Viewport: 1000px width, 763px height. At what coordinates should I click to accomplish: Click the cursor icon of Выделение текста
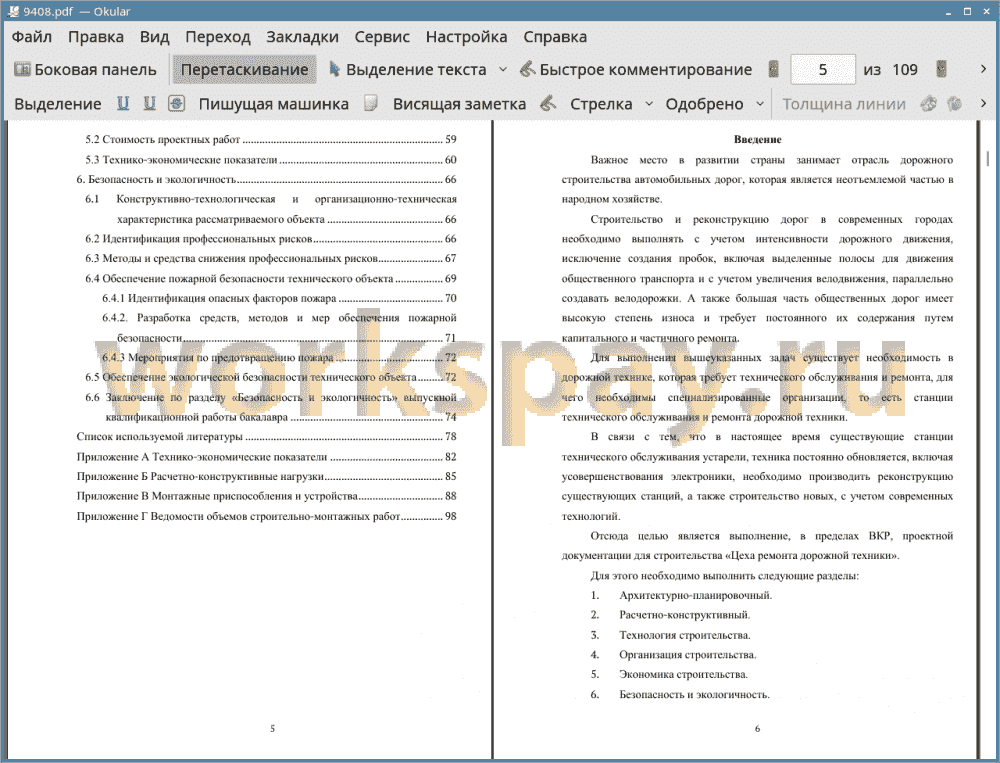pos(334,69)
